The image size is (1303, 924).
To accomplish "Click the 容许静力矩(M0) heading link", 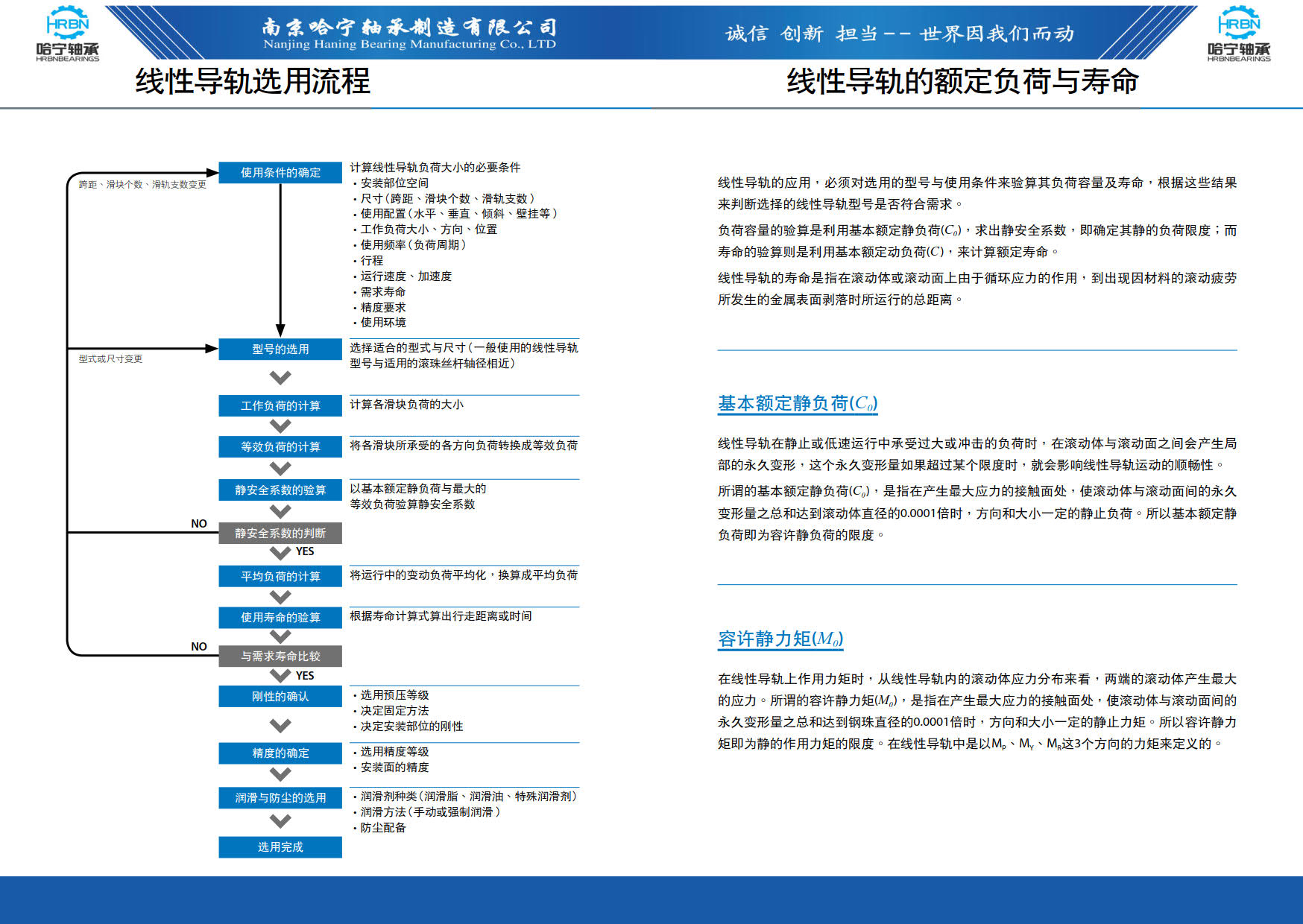I will click(x=780, y=639).
